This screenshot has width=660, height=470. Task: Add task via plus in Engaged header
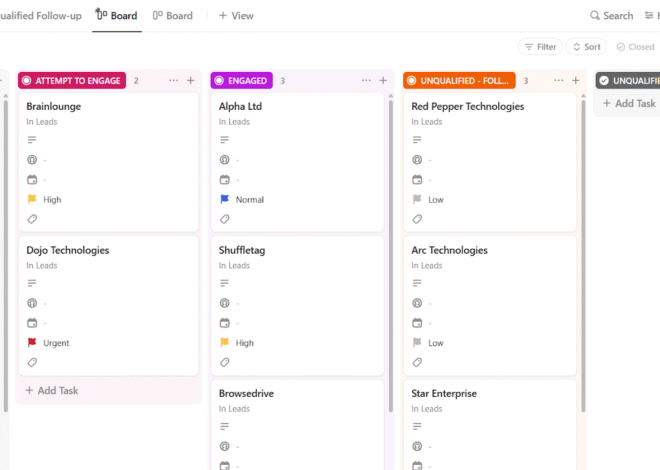(x=383, y=80)
